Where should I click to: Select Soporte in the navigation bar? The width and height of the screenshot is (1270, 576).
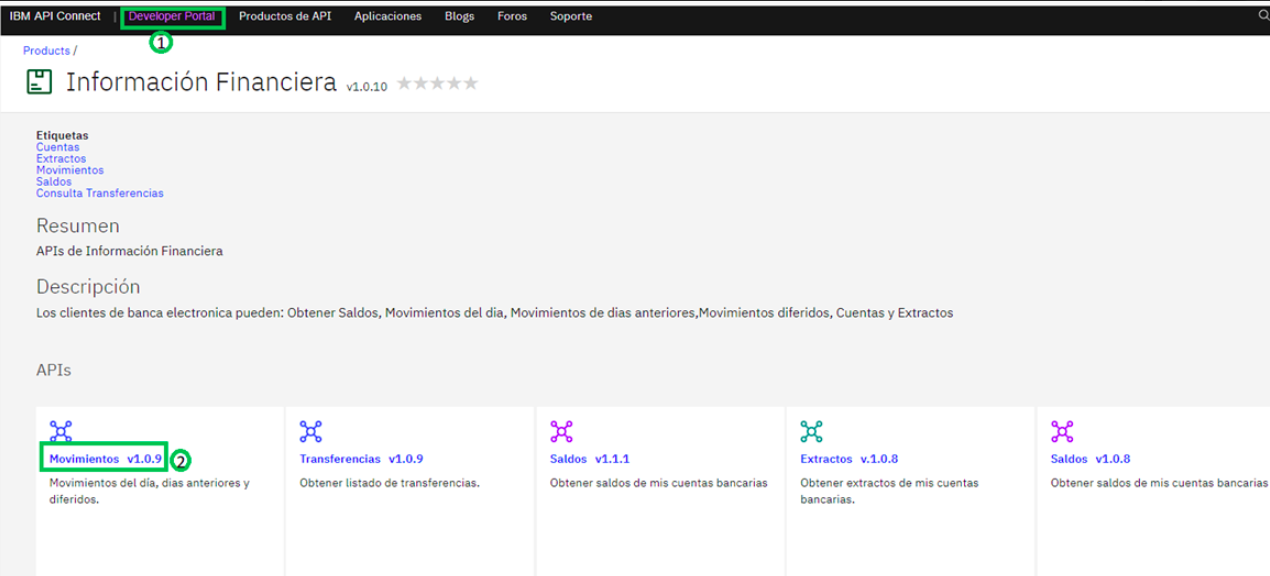[x=570, y=17]
